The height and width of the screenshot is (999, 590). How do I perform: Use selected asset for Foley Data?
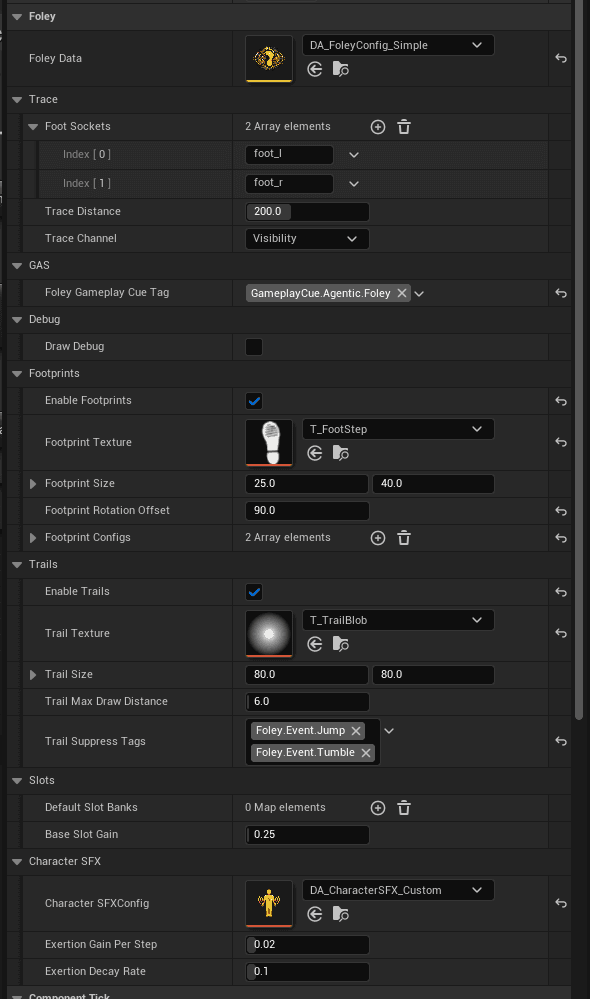[x=315, y=69]
